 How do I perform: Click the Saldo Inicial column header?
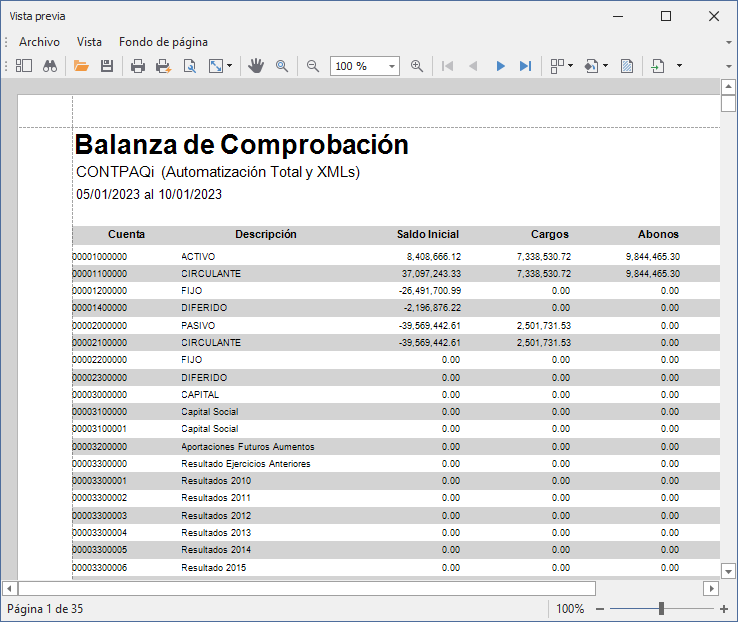click(x=428, y=234)
